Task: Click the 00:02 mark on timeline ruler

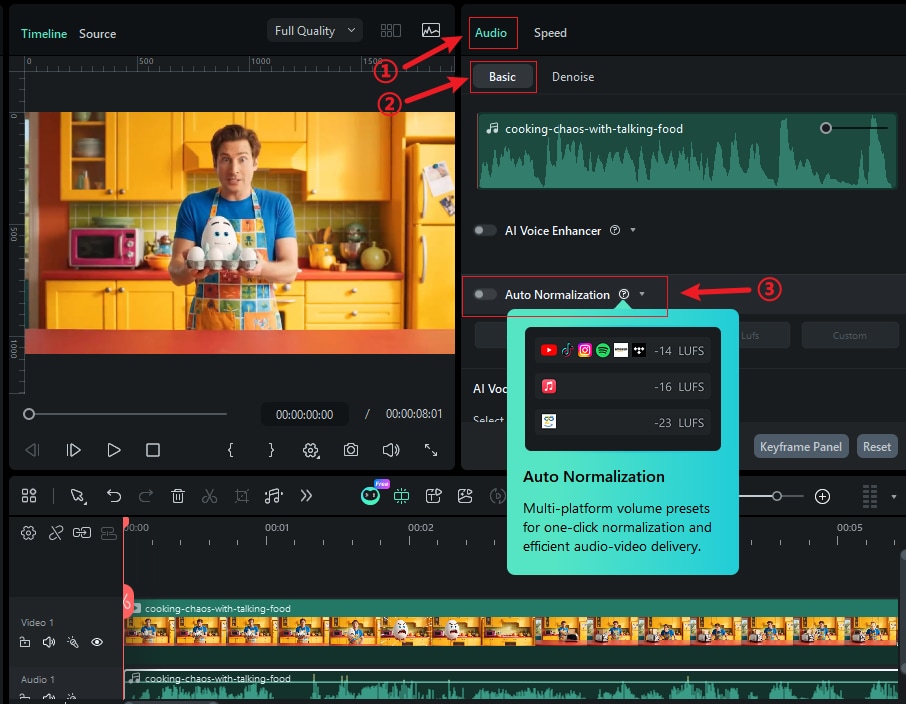Action: pyautogui.click(x=420, y=528)
